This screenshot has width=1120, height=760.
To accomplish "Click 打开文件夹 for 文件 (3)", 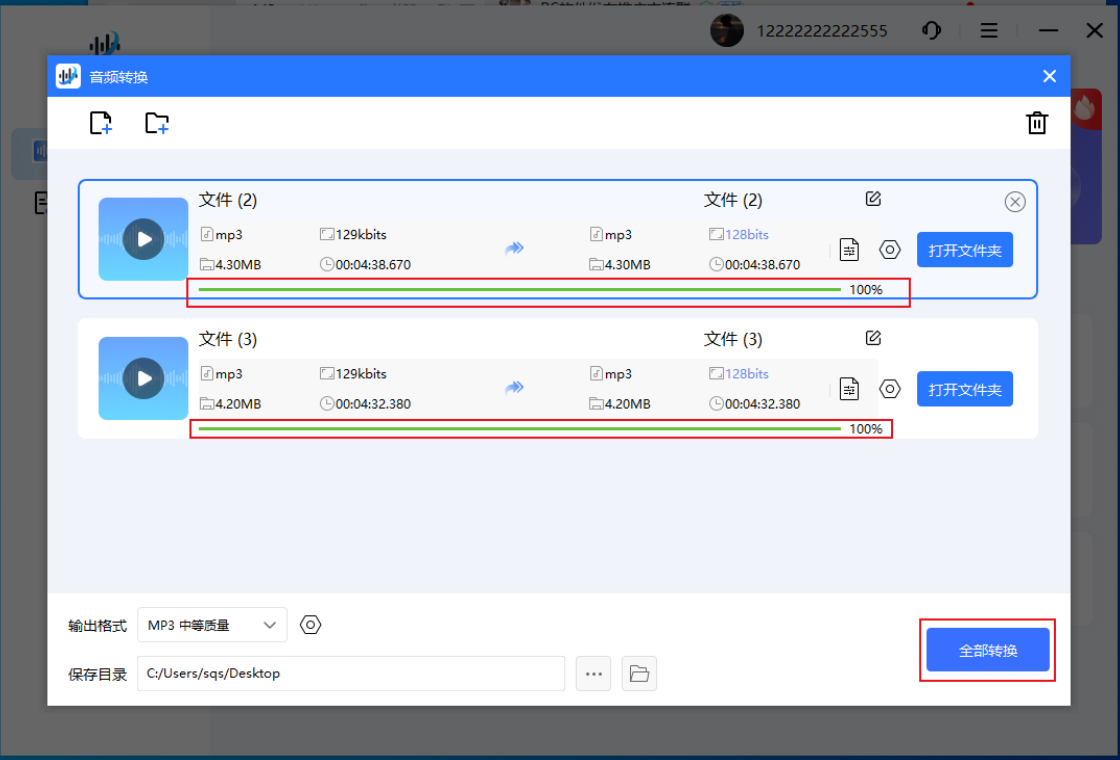I will click(x=965, y=389).
